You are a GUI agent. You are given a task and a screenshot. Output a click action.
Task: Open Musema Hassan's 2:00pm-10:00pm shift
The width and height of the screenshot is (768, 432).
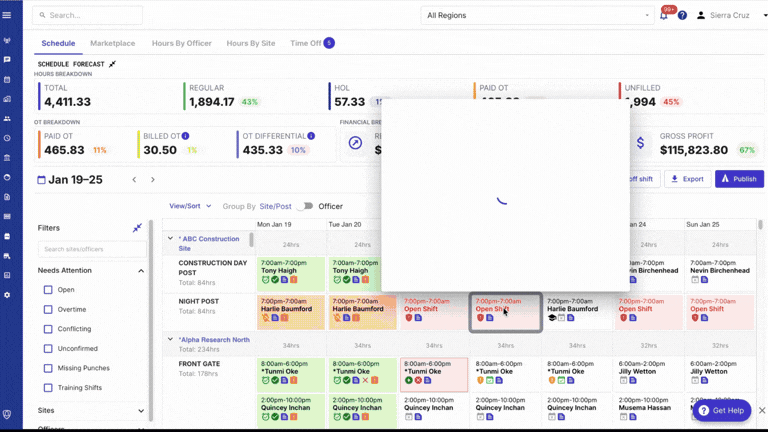pyautogui.click(x=648, y=410)
